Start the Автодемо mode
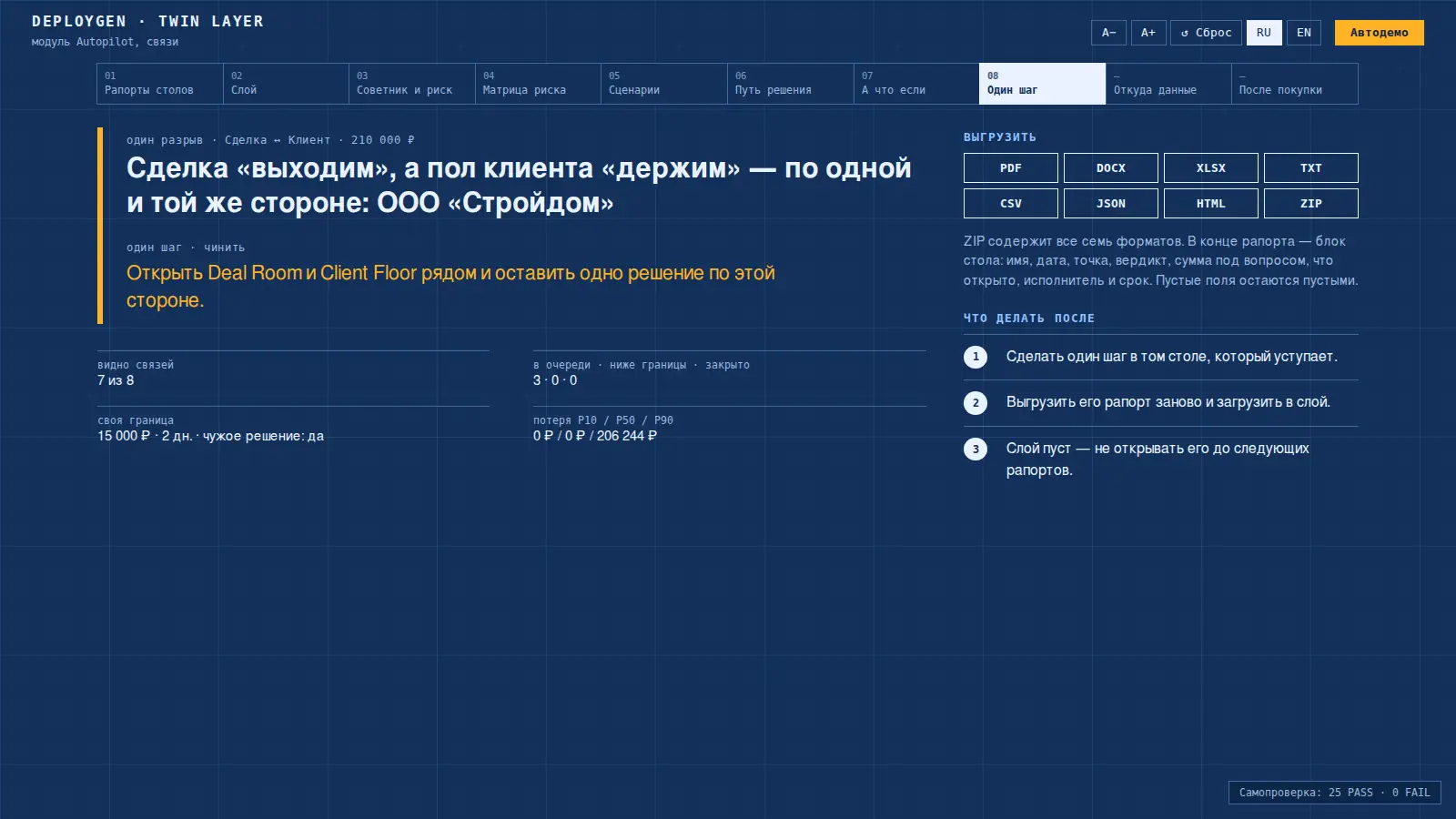The width and height of the screenshot is (1456, 819). 1379,33
